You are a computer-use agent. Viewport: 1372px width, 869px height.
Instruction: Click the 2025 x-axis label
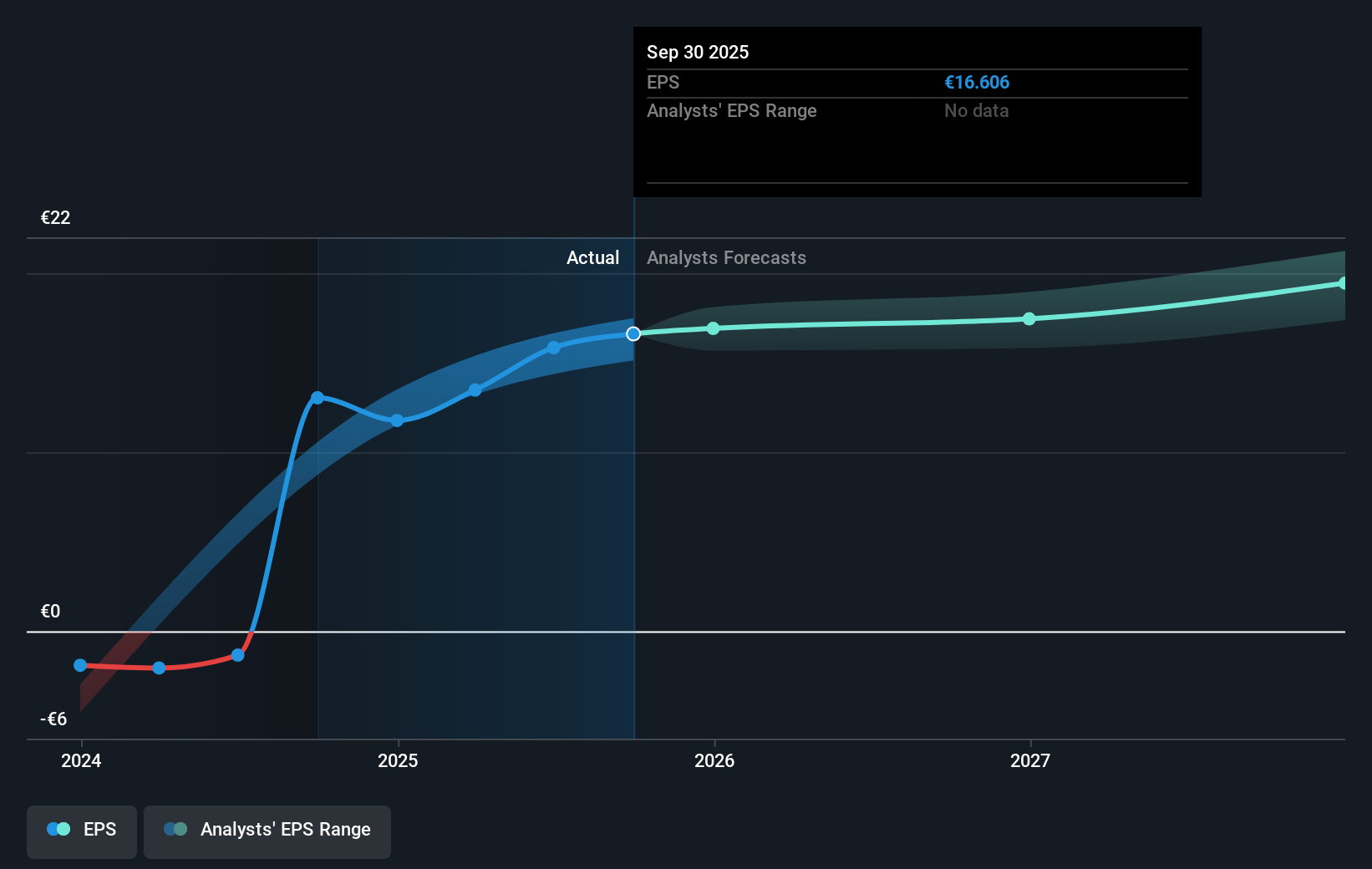[398, 760]
